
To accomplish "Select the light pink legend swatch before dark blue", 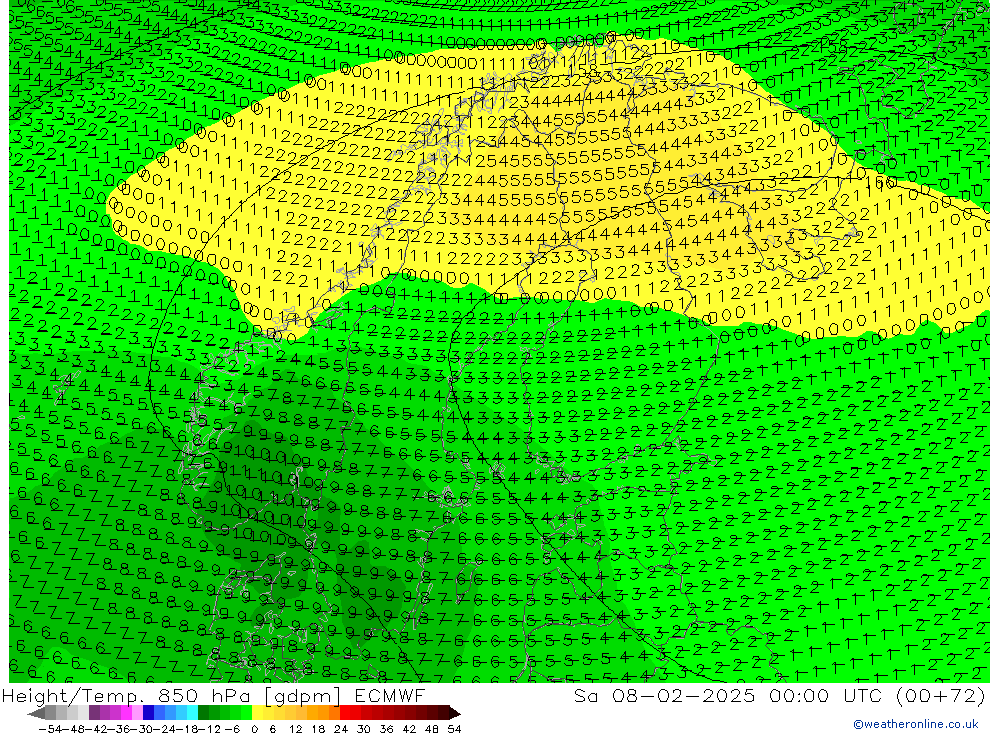I will point(137,713).
